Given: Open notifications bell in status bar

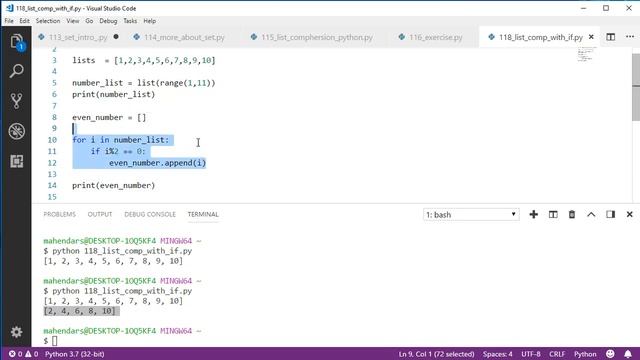Looking at the screenshot, I should click(628, 354).
